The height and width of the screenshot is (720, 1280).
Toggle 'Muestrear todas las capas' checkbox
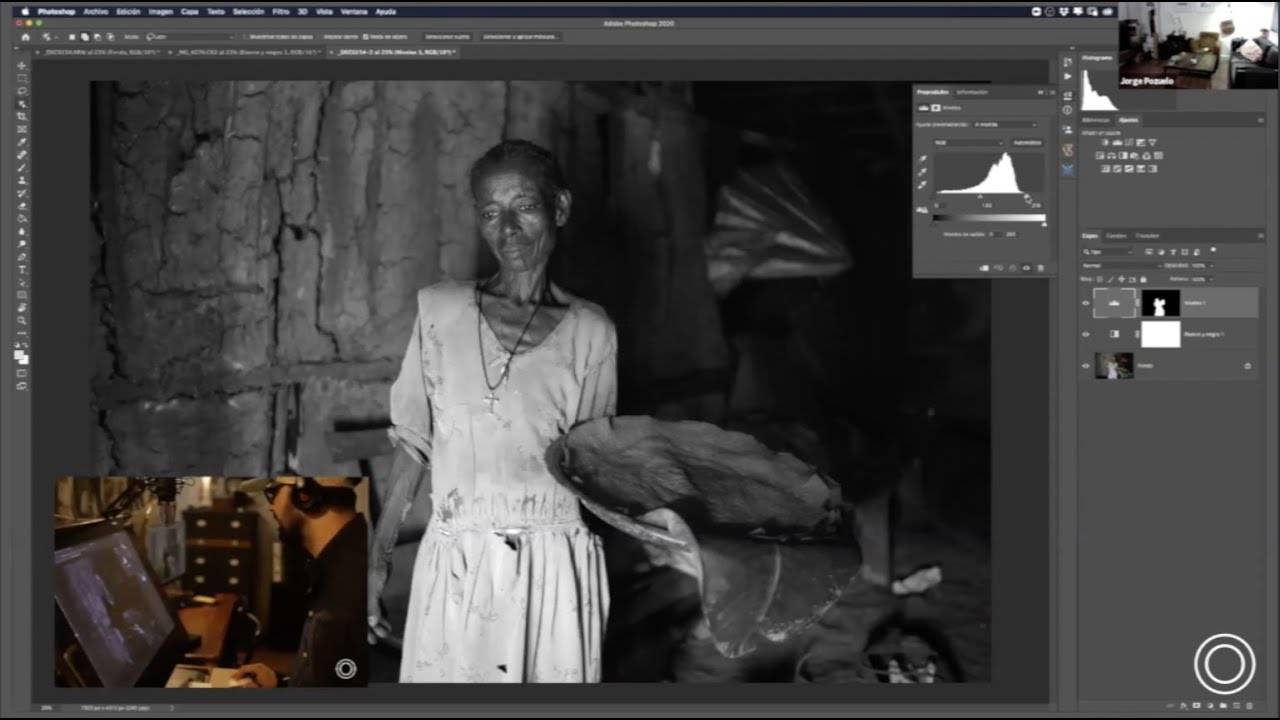pos(244,37)
